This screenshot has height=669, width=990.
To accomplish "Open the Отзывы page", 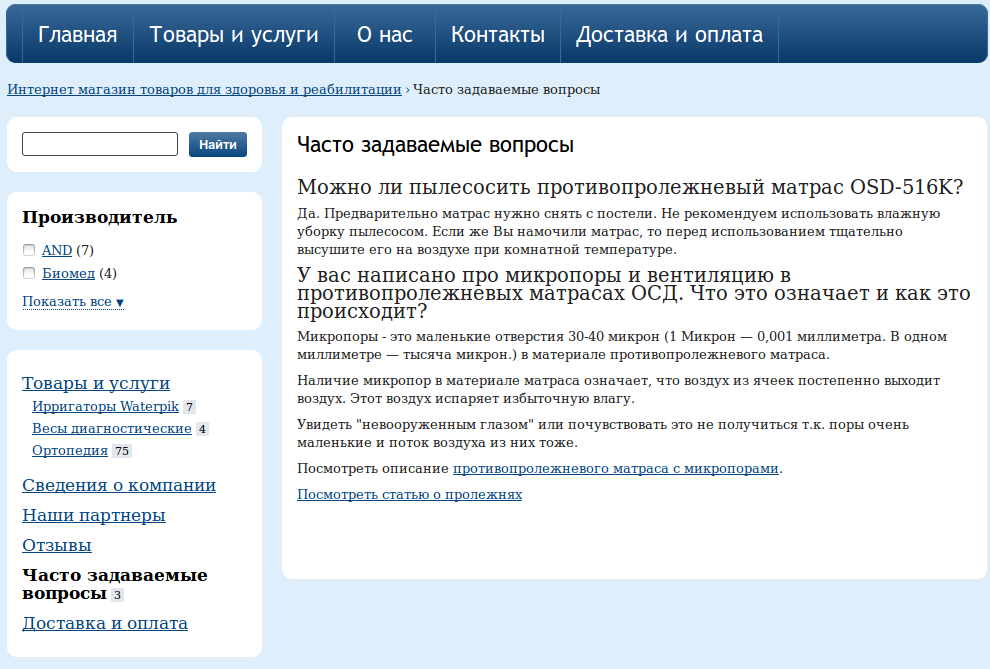I will (x=57, y=545).
